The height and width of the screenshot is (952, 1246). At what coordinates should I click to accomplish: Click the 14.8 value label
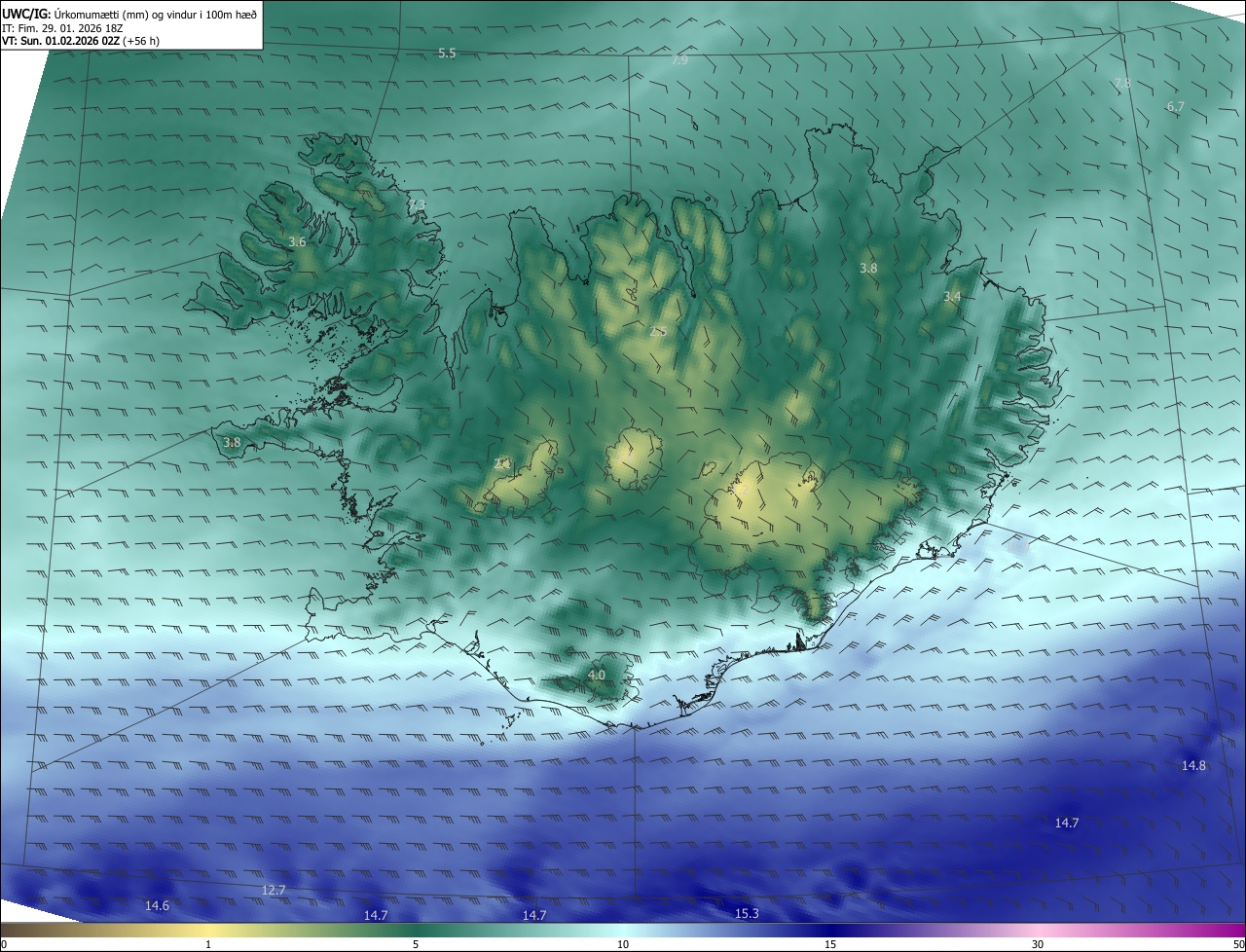tap(1193, 765)
